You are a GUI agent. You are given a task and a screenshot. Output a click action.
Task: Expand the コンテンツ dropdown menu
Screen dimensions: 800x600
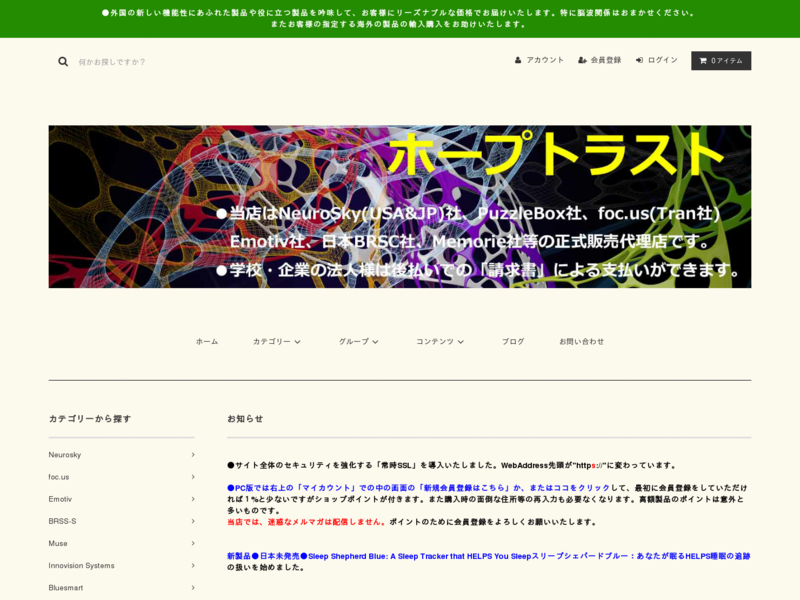pos(440,341)
